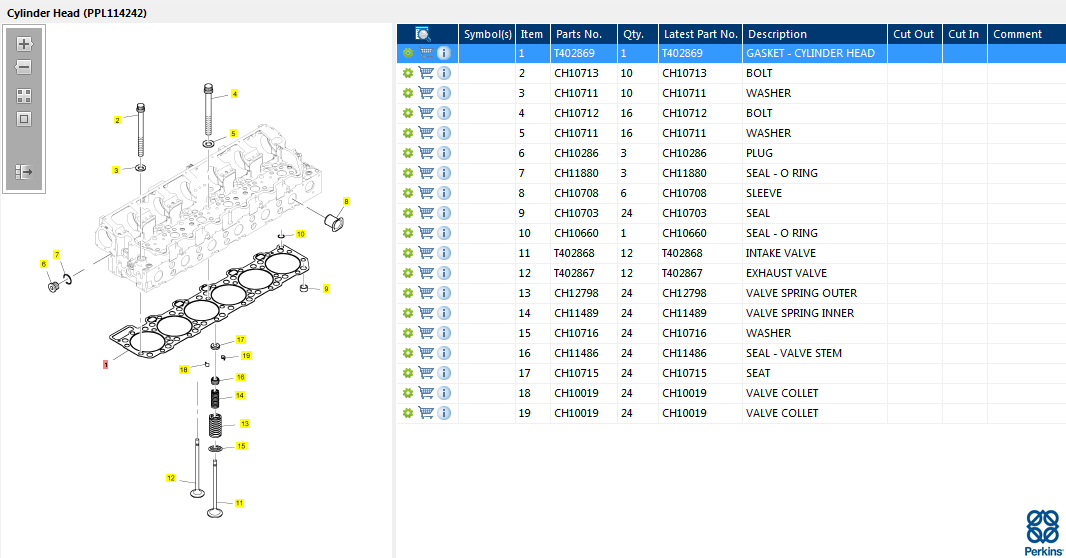Click the four-squares grid view icon
Viewport: 1066px width, 558px height.
[x=24, y=96]
